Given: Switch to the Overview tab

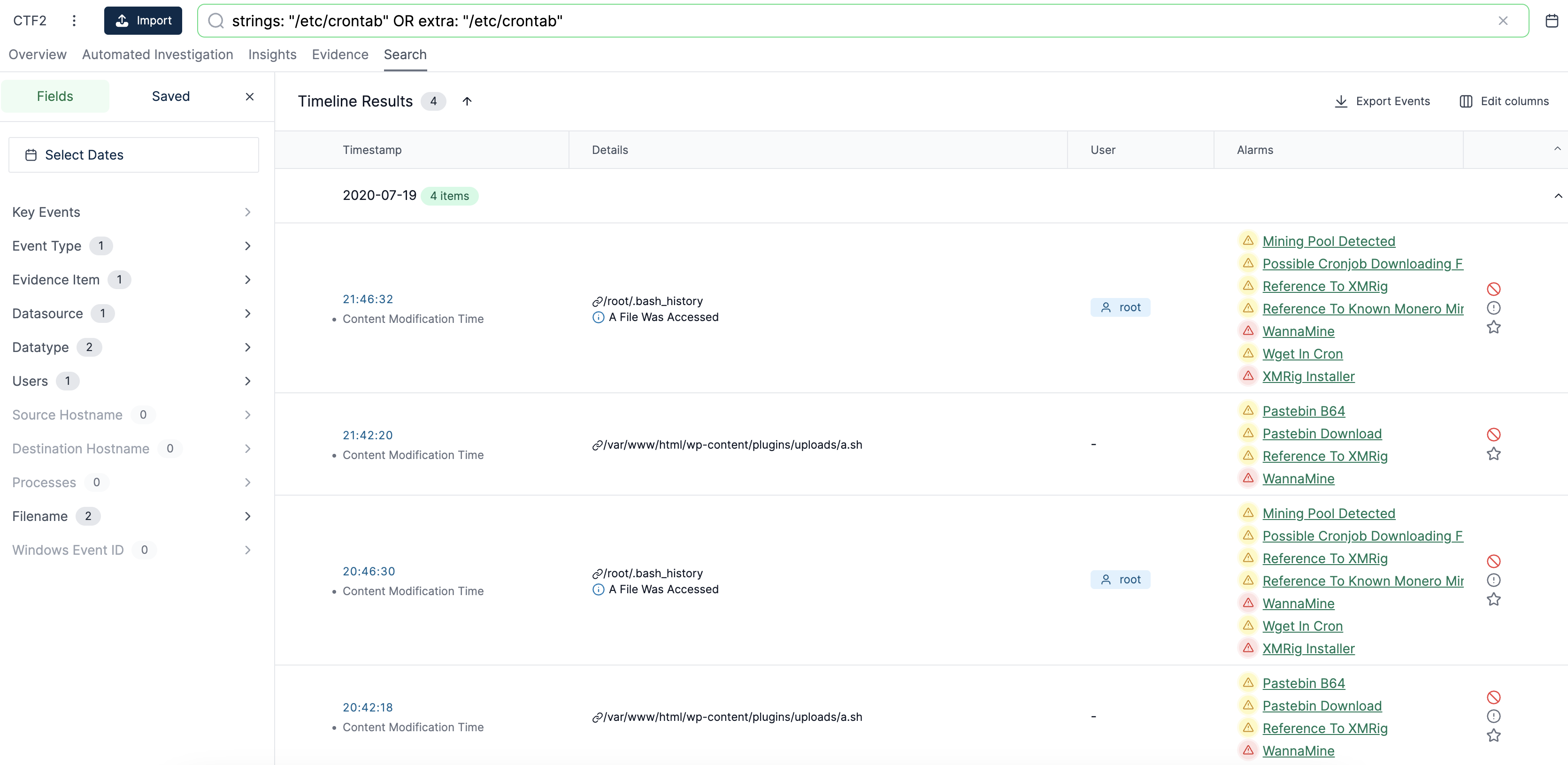Looking at the screenshot, I should [x=37, y=55].
